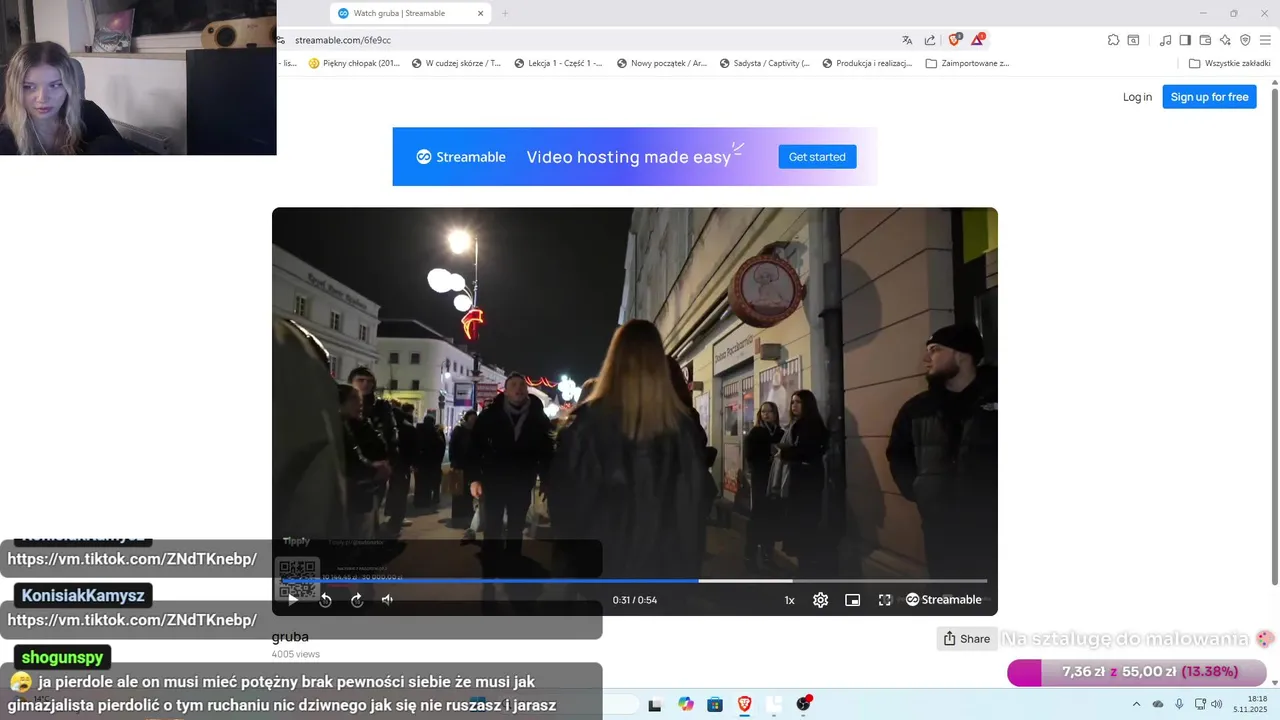Open Streamable logo link in player

(x=944, y=600)
